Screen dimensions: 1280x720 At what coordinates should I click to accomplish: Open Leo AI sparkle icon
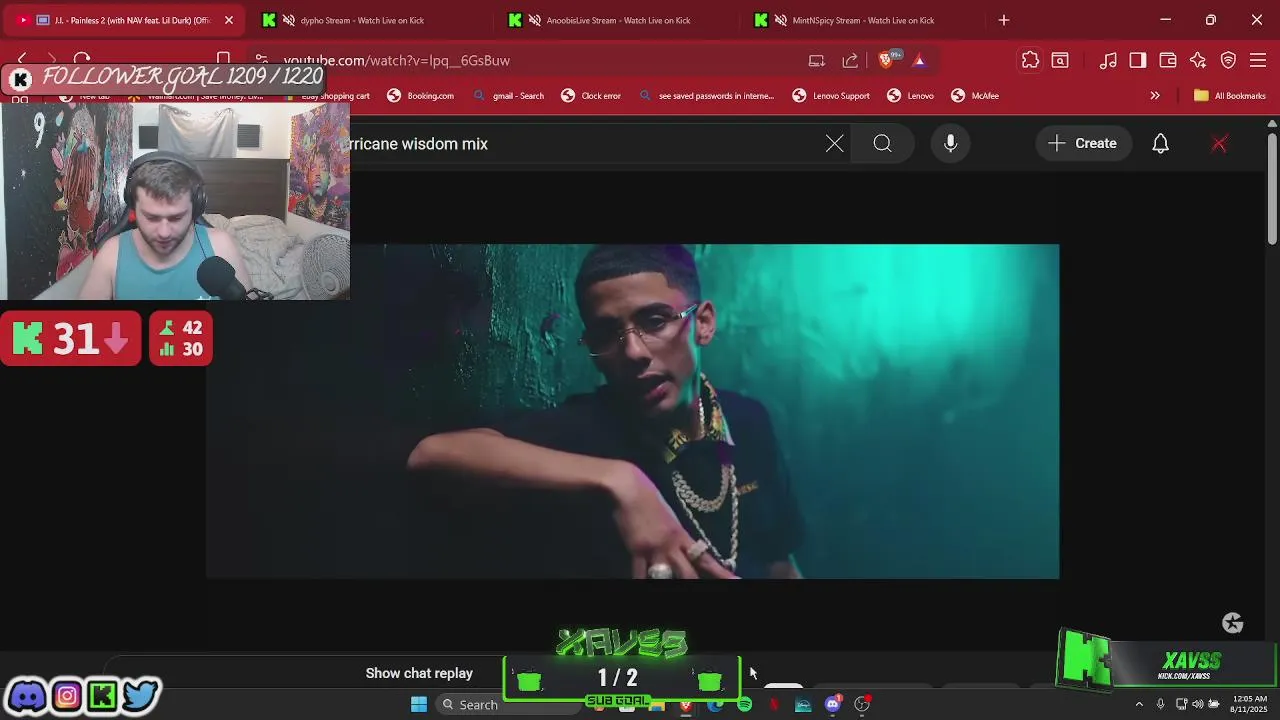[x=1198, y=60]
